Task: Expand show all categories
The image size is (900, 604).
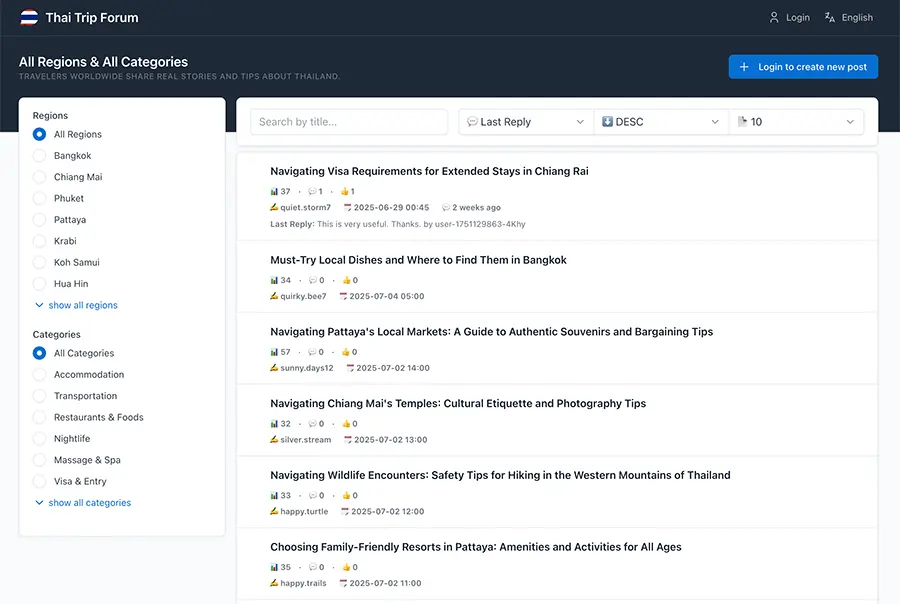Action: [x=83, y=502]
